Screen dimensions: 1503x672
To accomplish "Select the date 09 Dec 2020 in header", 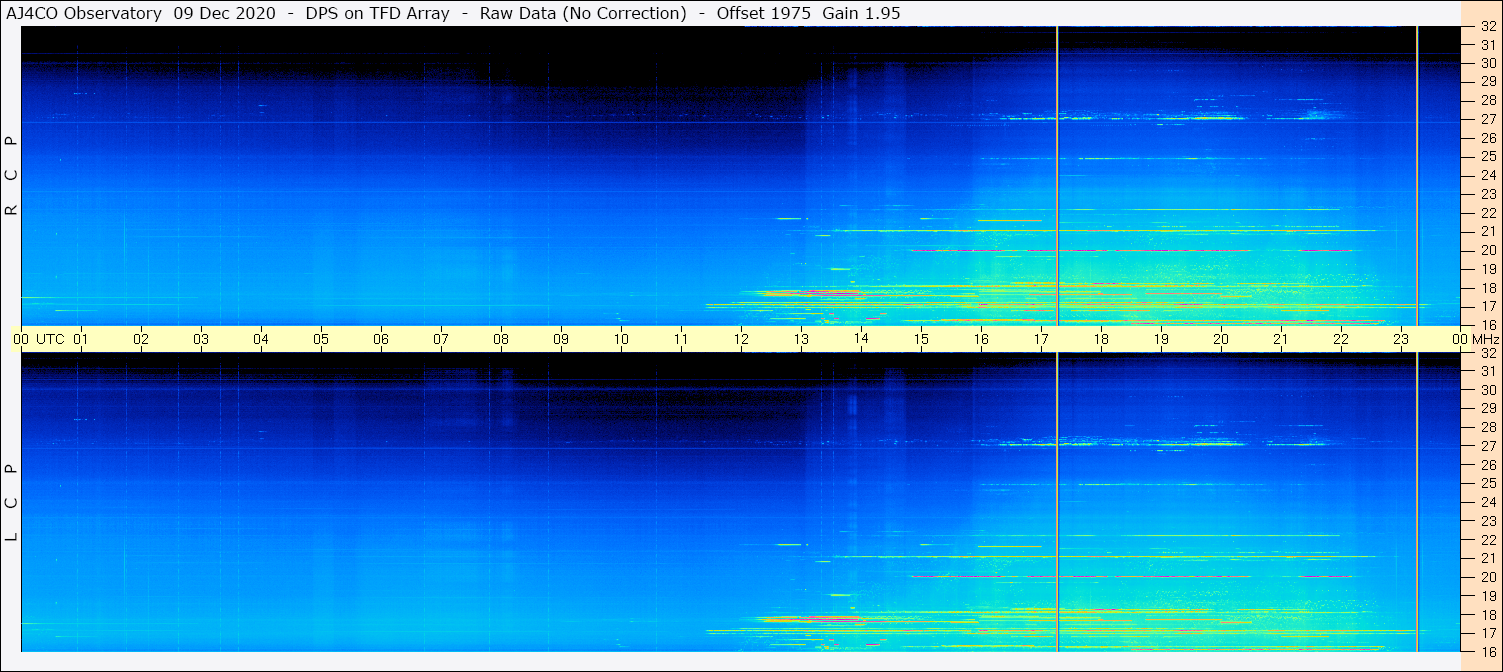I will click(225, 13).
